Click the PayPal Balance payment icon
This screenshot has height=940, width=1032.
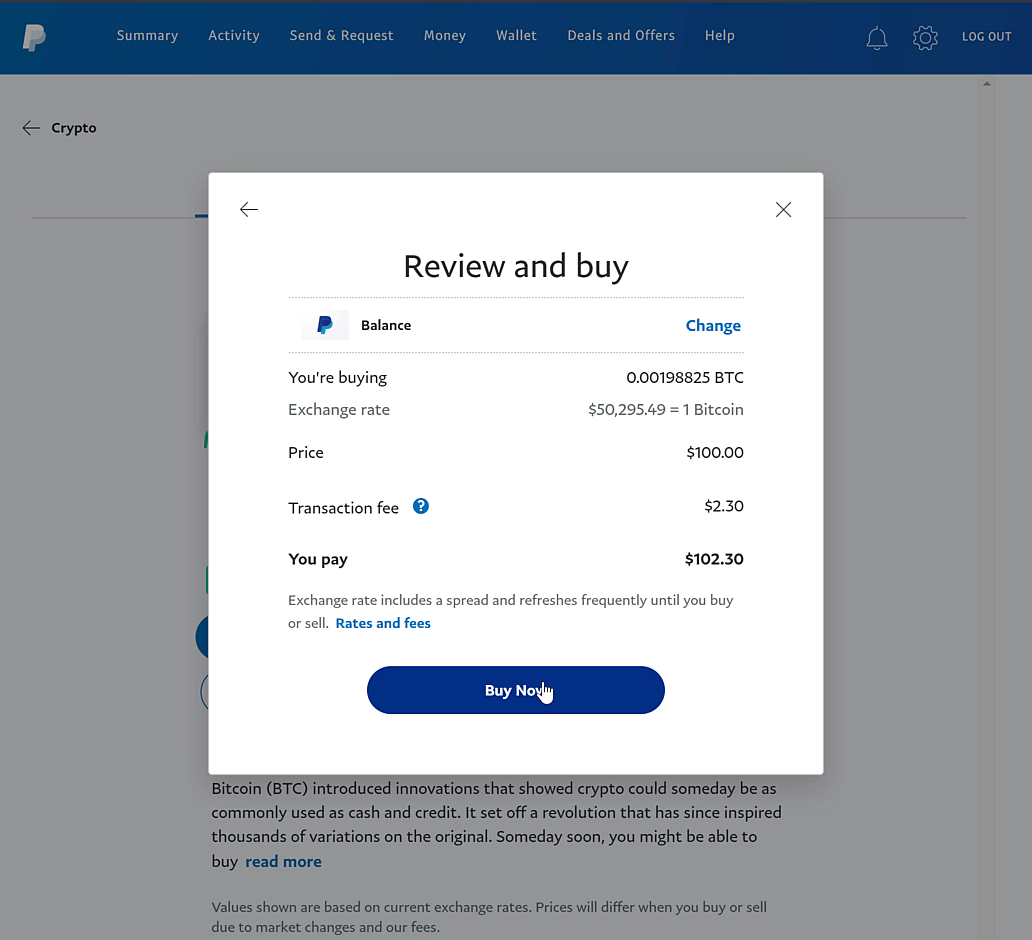[x=325, y=325]
